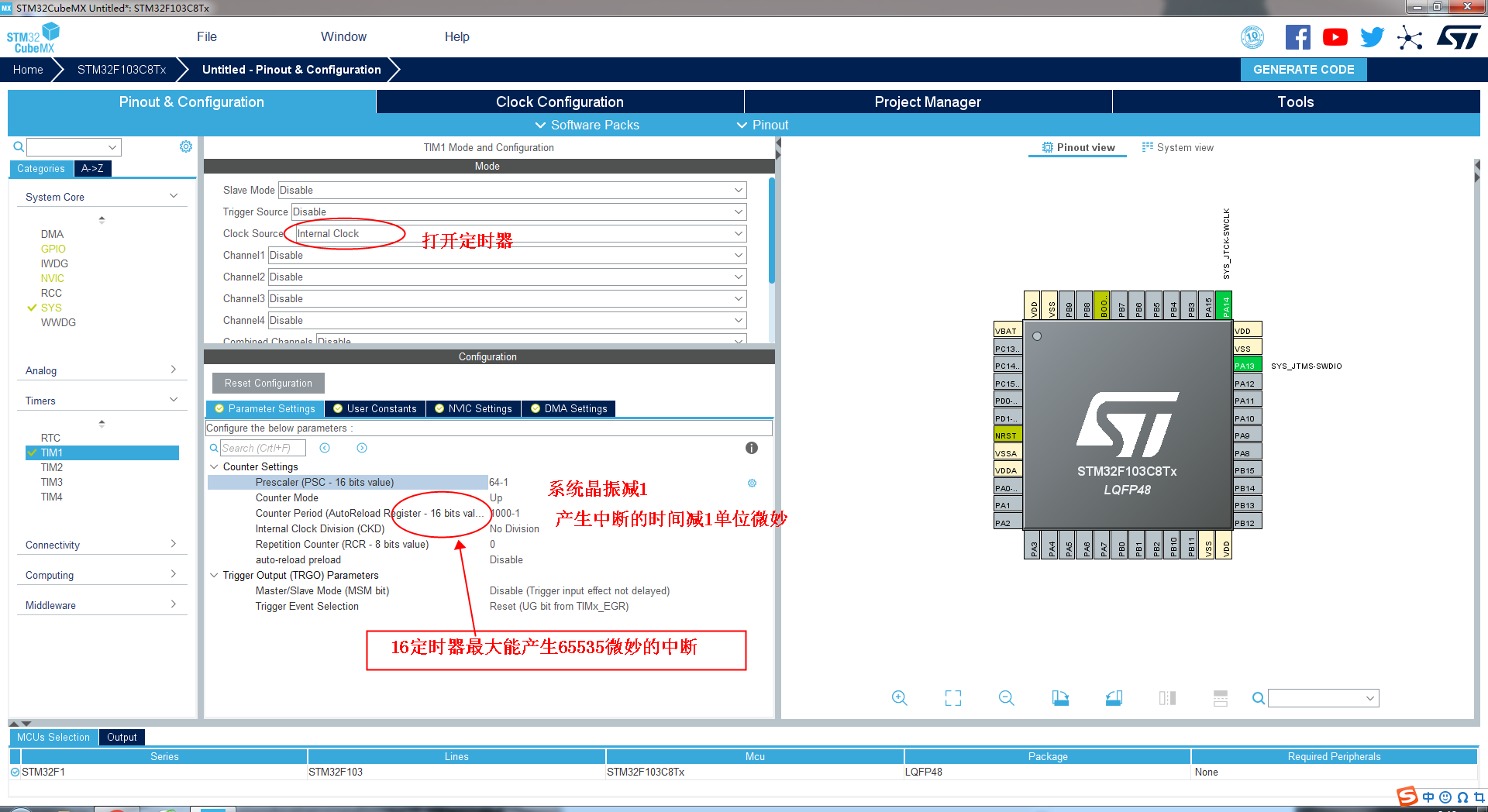
Task: Rotate the chip clockwise
Action: tap(1060, 698)
